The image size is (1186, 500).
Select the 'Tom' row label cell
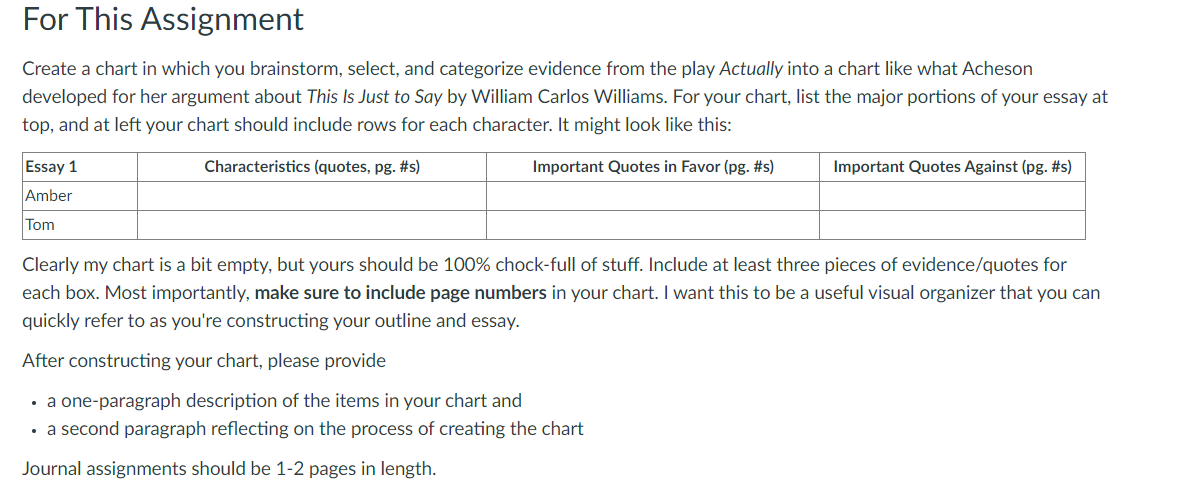pos(80,225)
